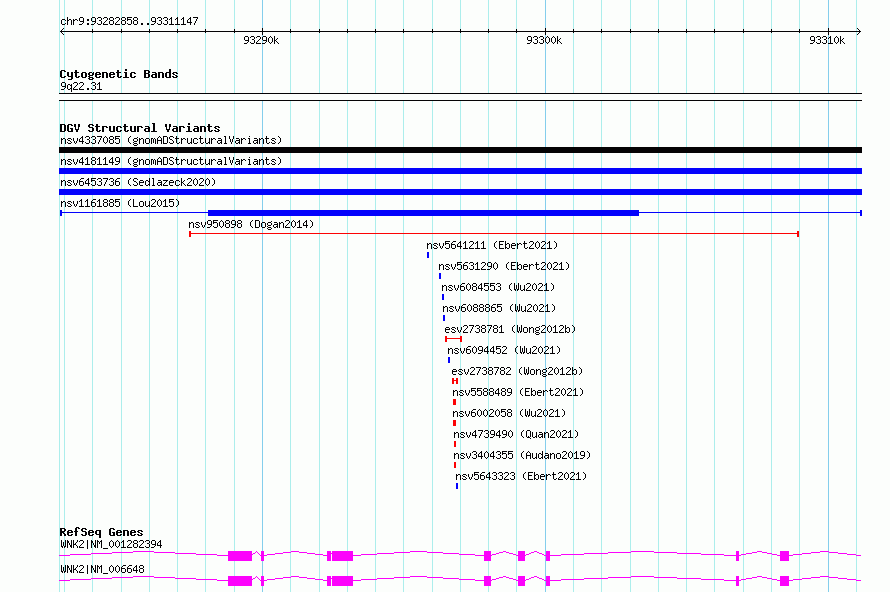
Task: Select the nsv6002058 Wu2021 label
Action: [509, 413]
